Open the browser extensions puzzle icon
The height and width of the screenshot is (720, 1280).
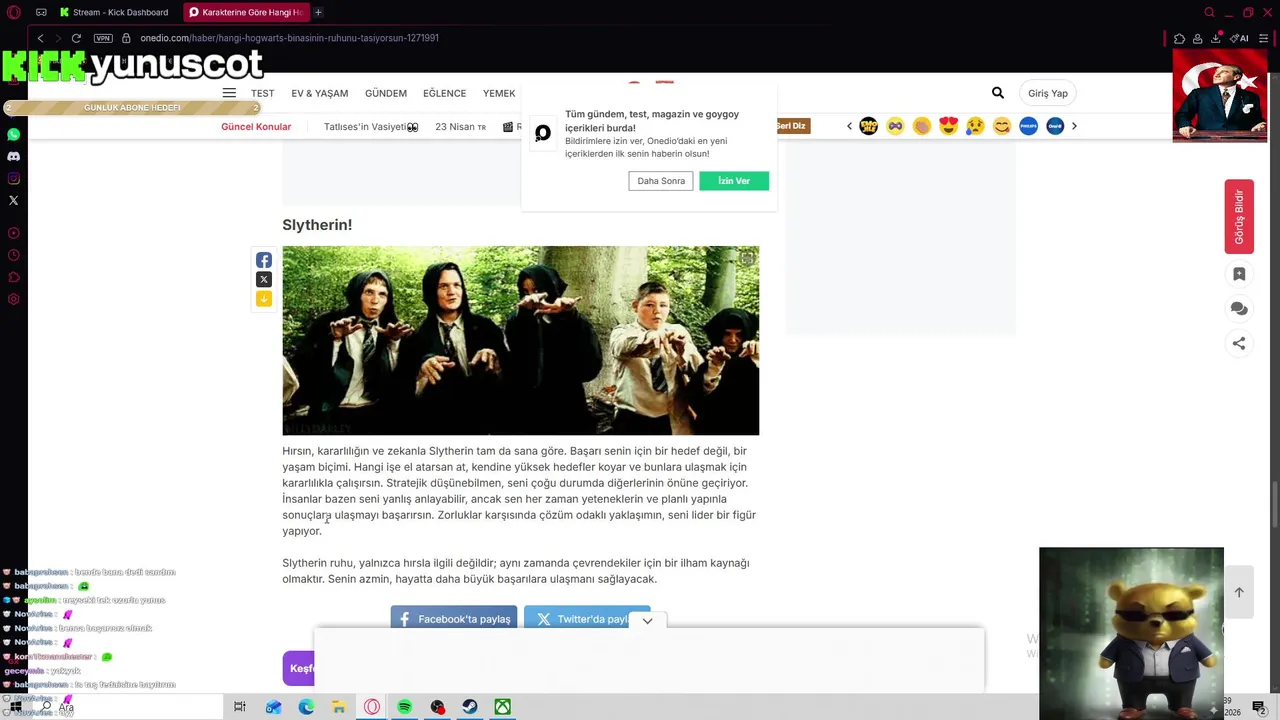[1179, 38]
